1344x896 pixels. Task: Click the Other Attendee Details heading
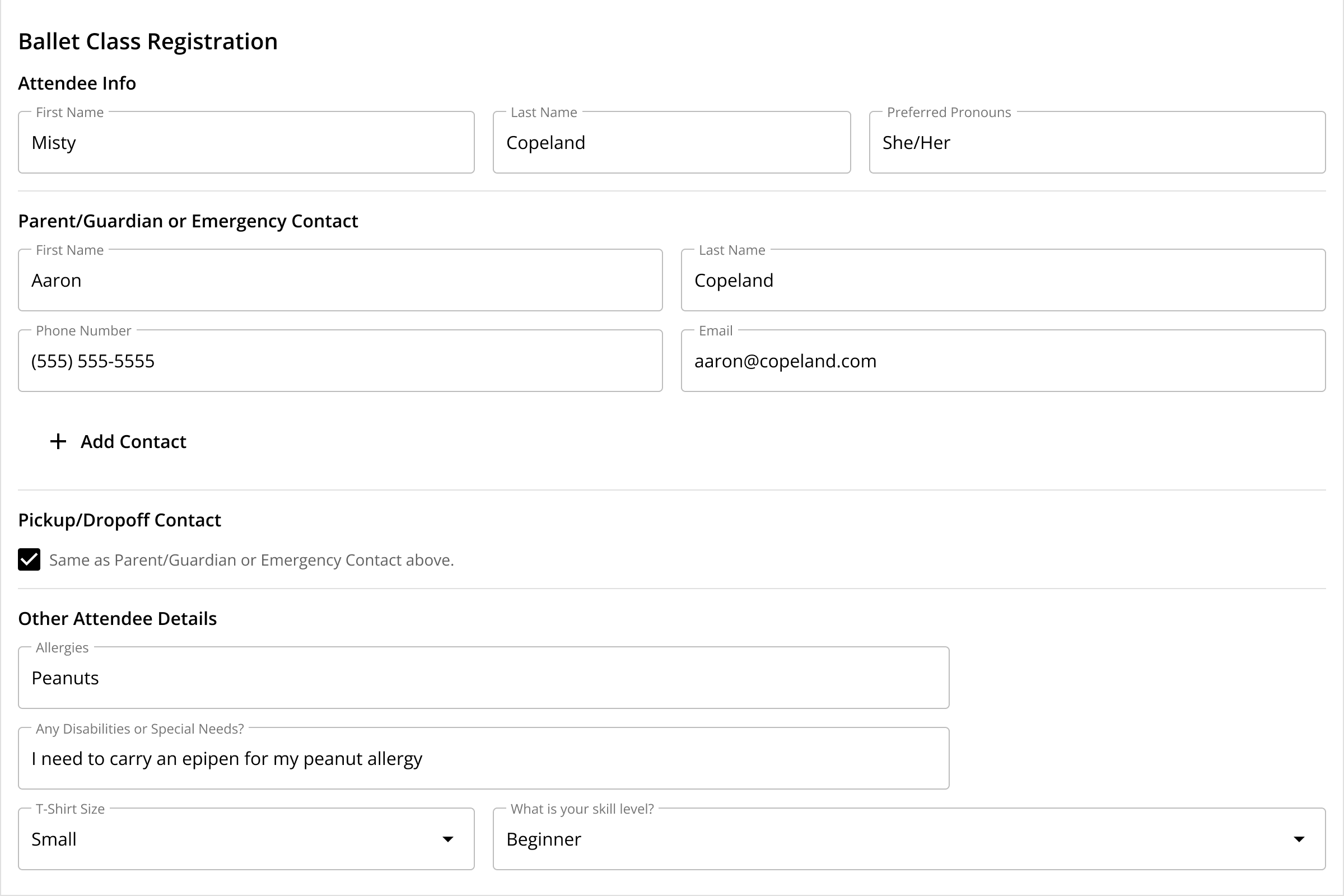tap(118, 619)
